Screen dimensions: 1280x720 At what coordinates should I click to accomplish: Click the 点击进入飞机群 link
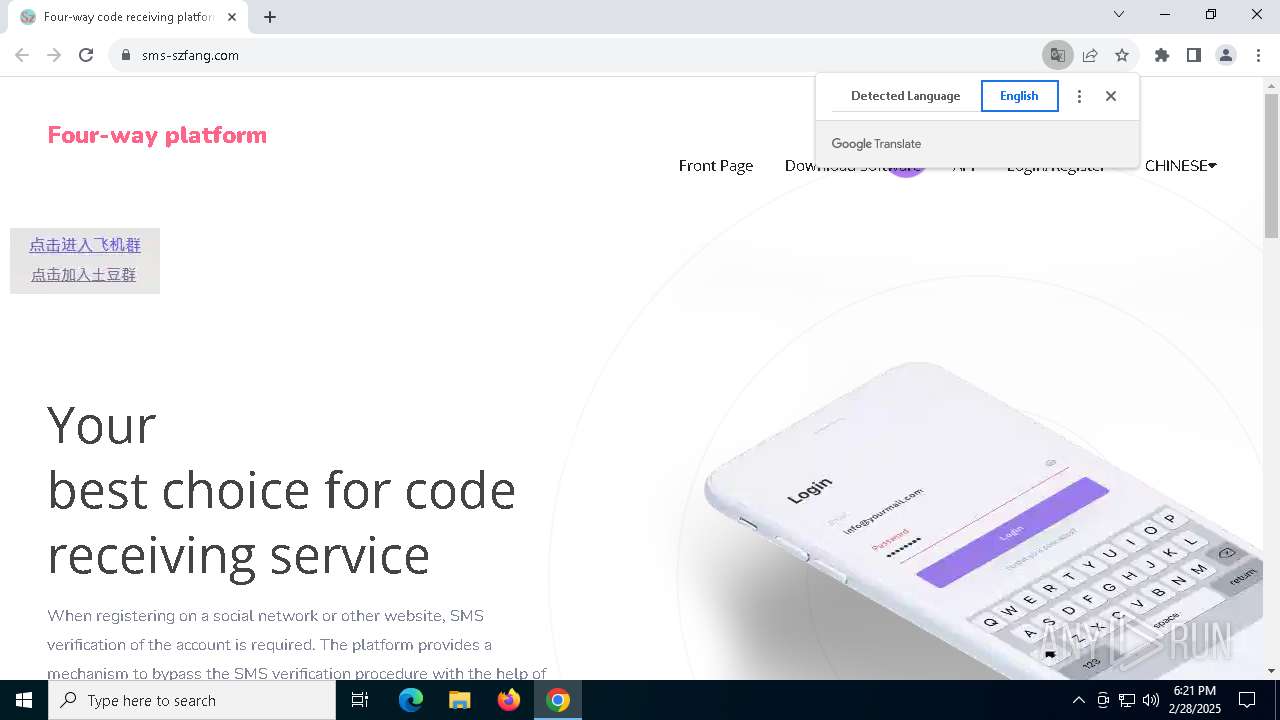pos(85,245)
